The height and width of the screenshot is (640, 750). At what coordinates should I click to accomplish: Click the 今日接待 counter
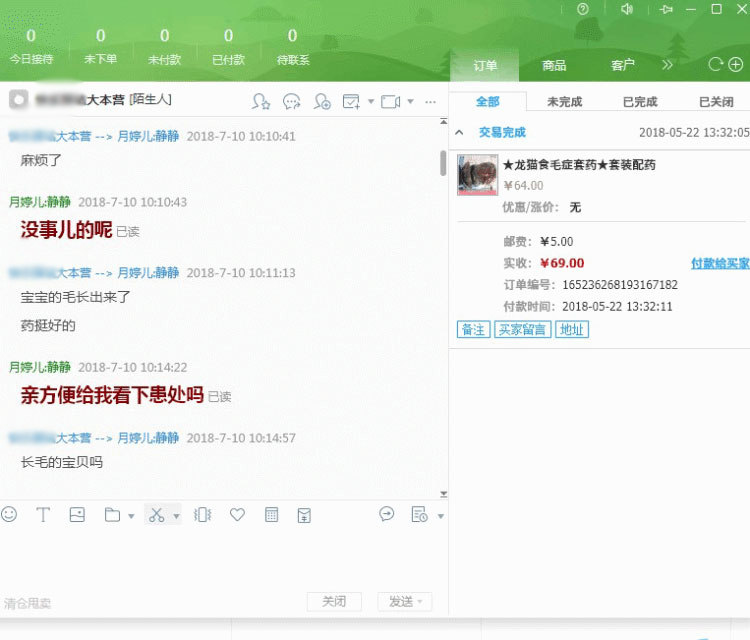point(31,47)
